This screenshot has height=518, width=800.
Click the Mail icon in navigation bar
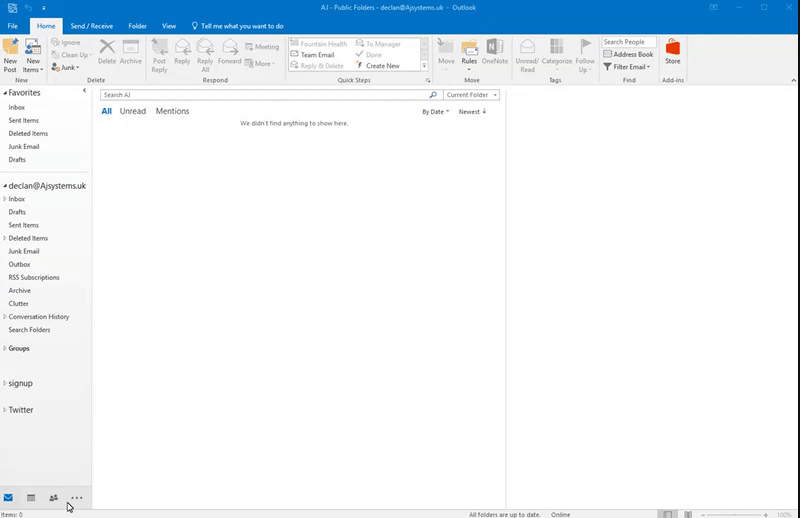point(9,498)
